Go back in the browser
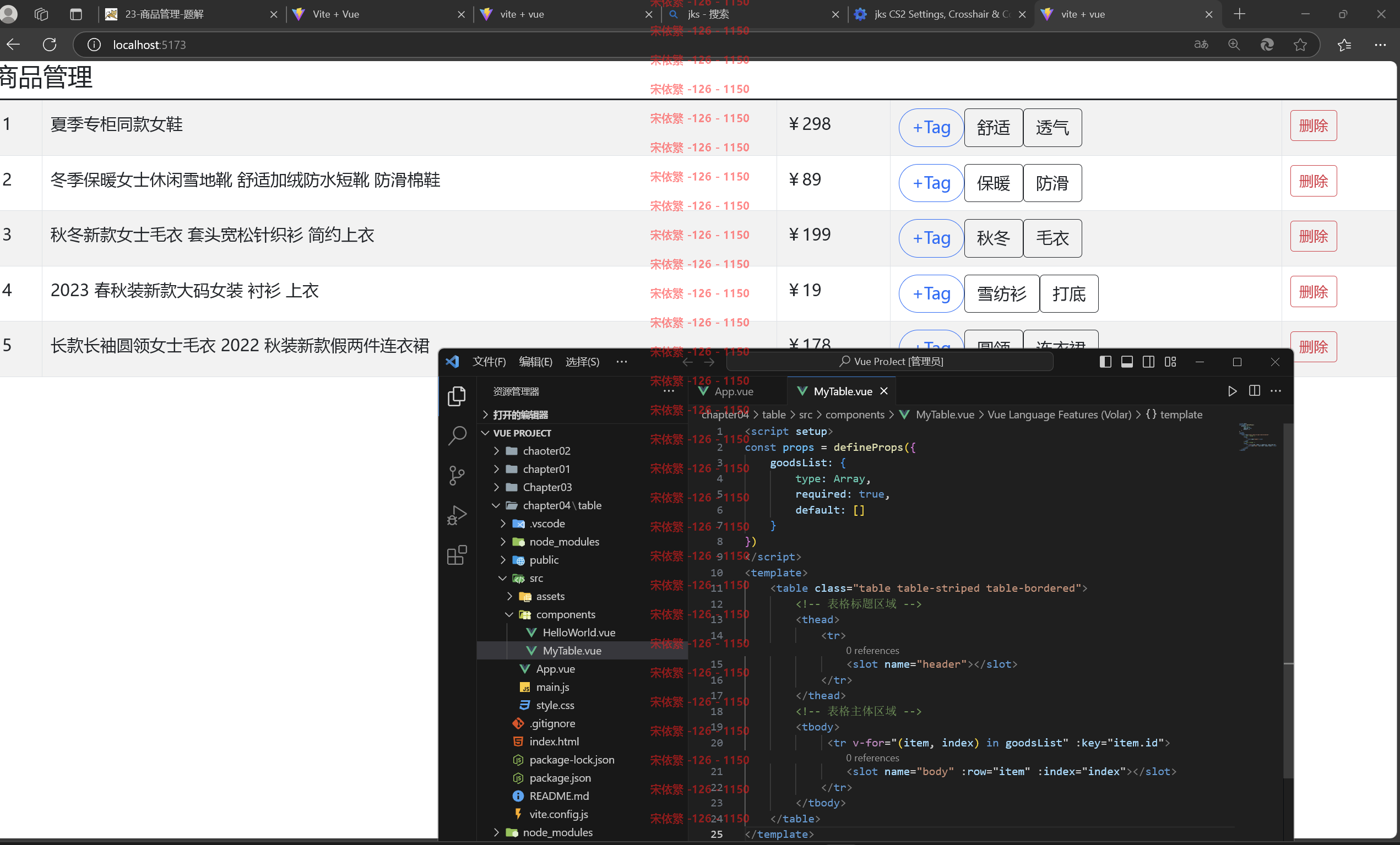The image size is (1400, 845). (x=13, y=44)
